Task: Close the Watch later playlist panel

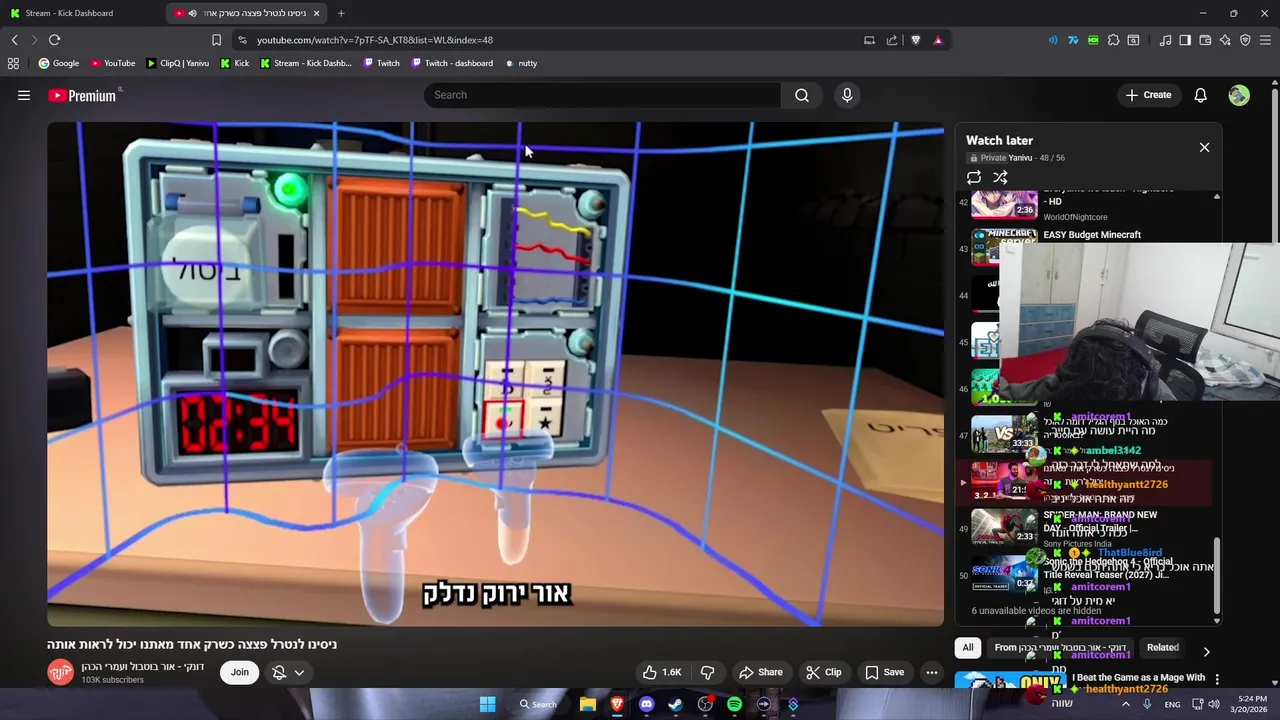Action: point(1204,147)
